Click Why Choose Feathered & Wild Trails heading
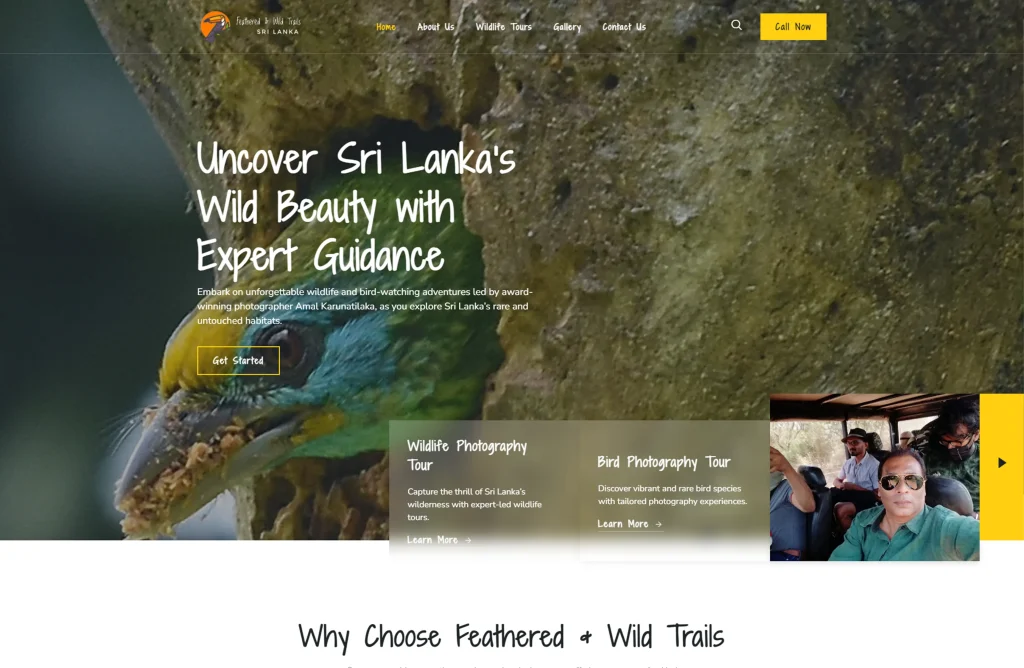The width and height of the screenshot is (1024, 668). click(511, 637)
